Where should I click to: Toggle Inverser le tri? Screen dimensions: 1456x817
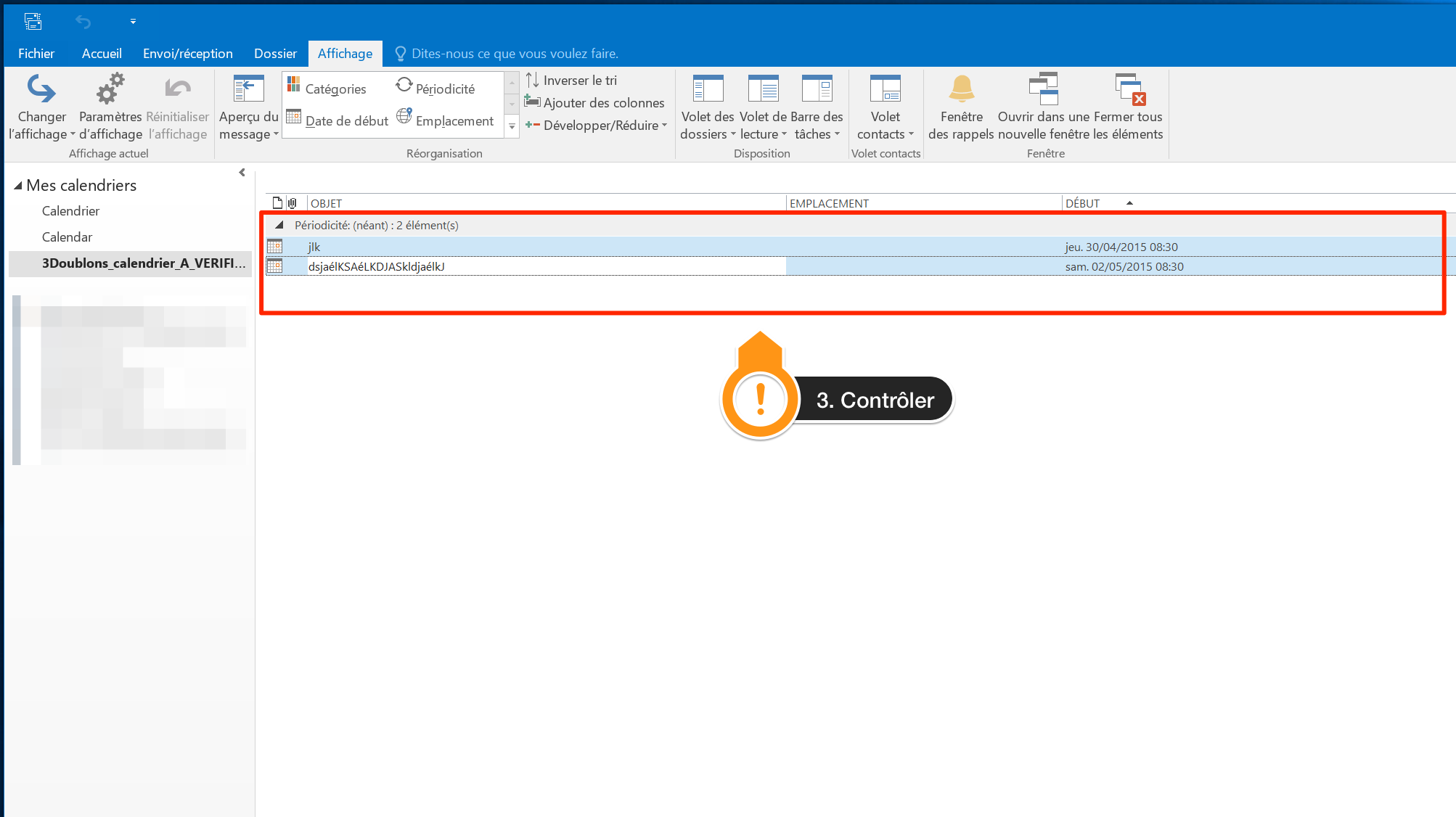(571, 81)
